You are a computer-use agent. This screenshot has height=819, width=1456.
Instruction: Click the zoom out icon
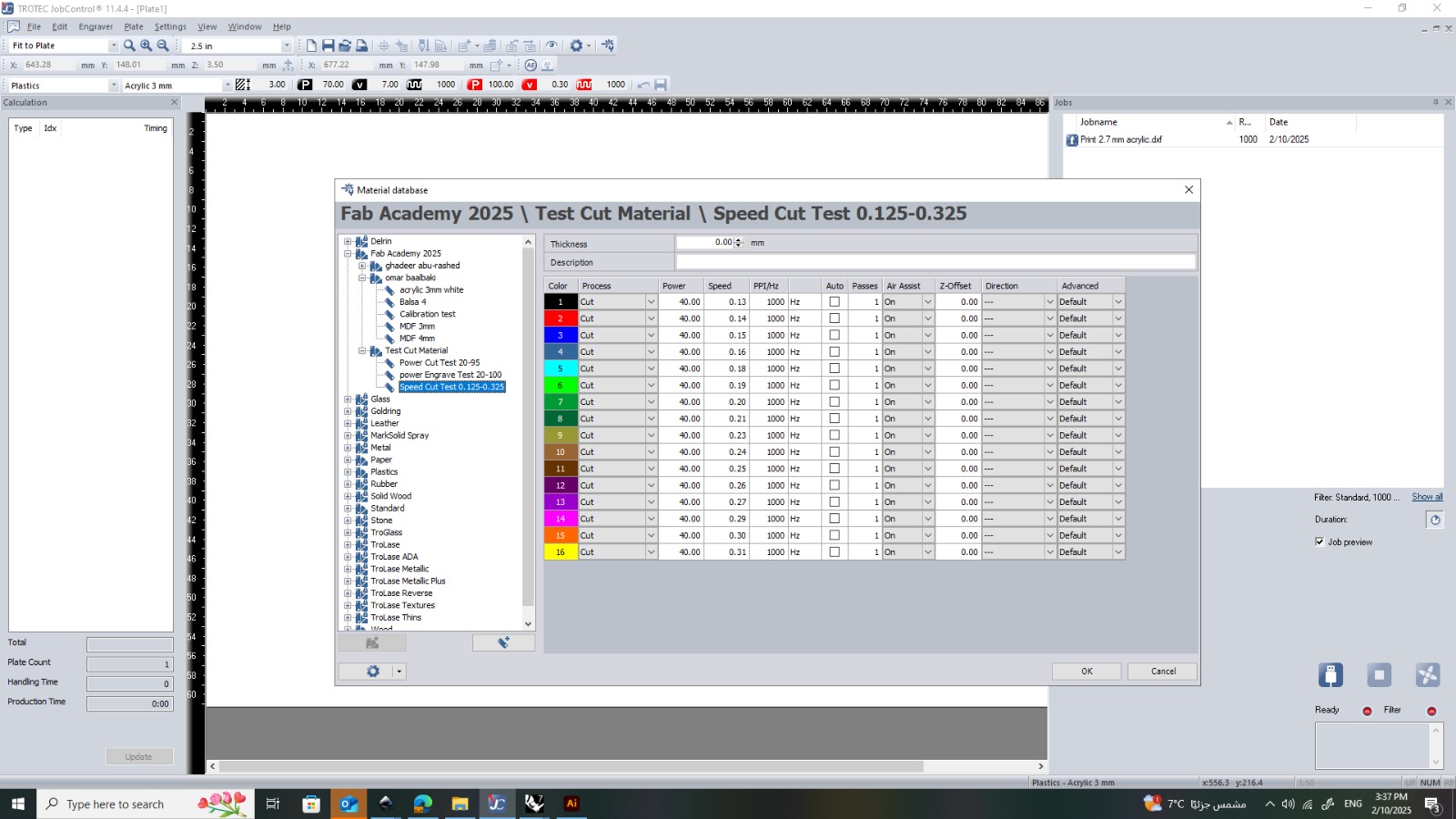pos(163,45)
